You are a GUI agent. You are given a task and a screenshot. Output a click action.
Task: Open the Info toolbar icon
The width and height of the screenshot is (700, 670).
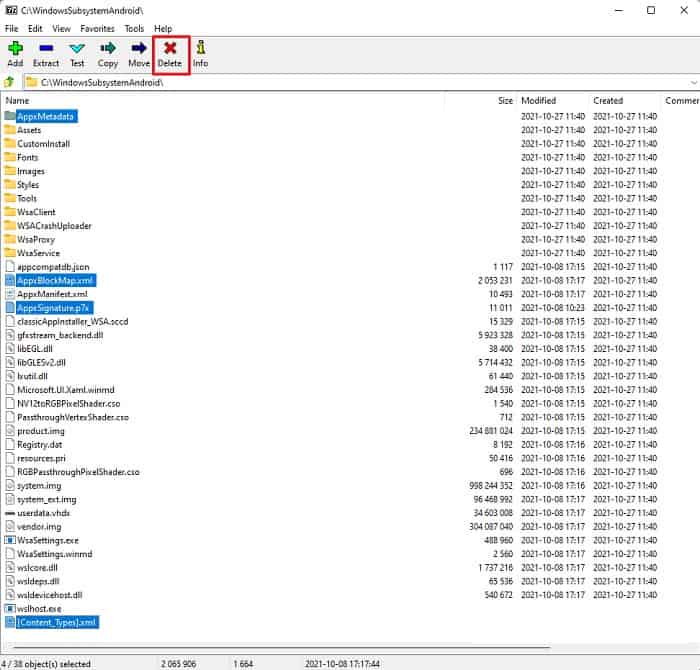[x=200, y=52]
